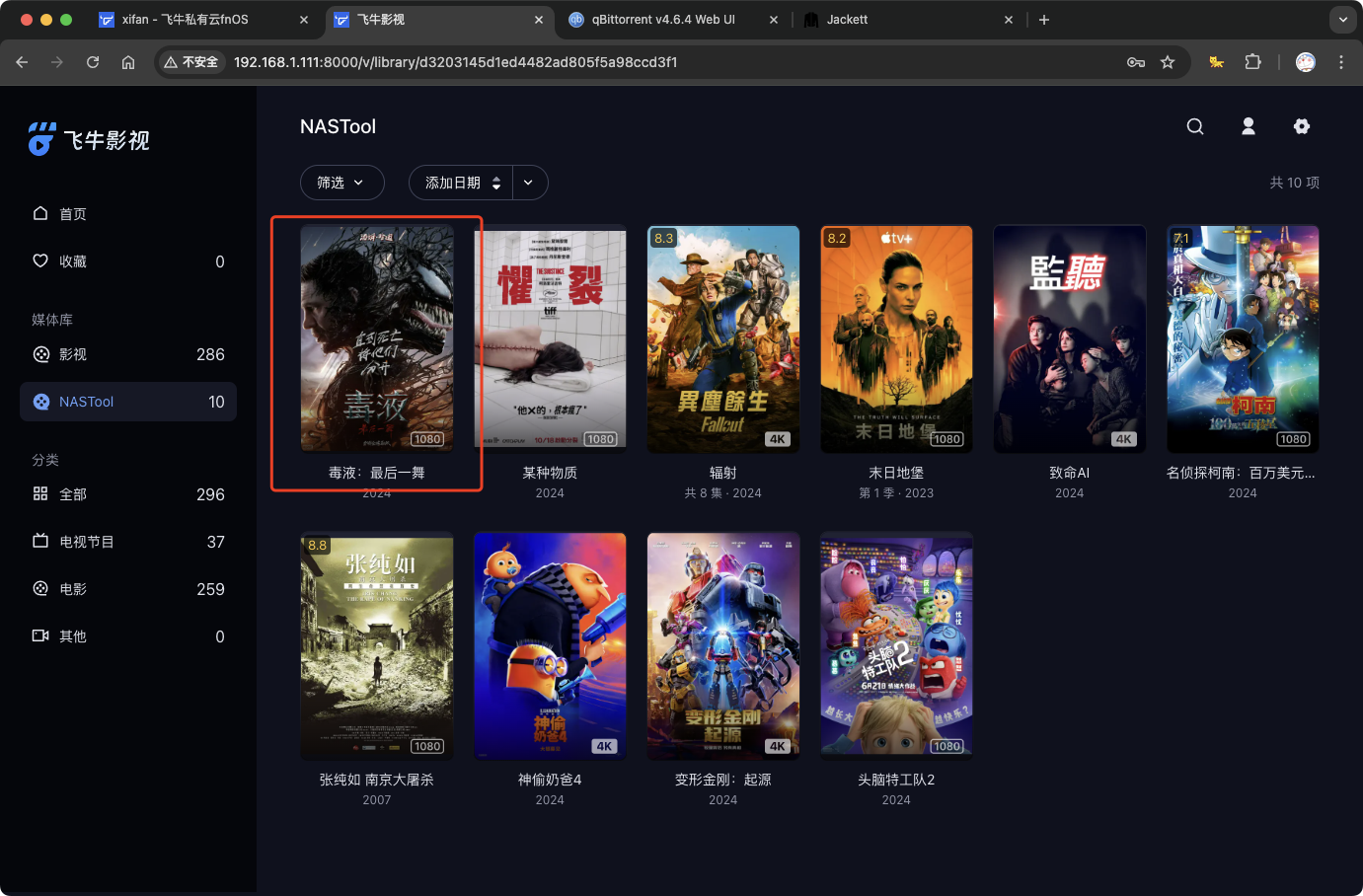Open 名侦探柯南：百万美元 title link
Viewport: 1363px width, 896px height.
pyautogui.click(x=1242, y=473)
